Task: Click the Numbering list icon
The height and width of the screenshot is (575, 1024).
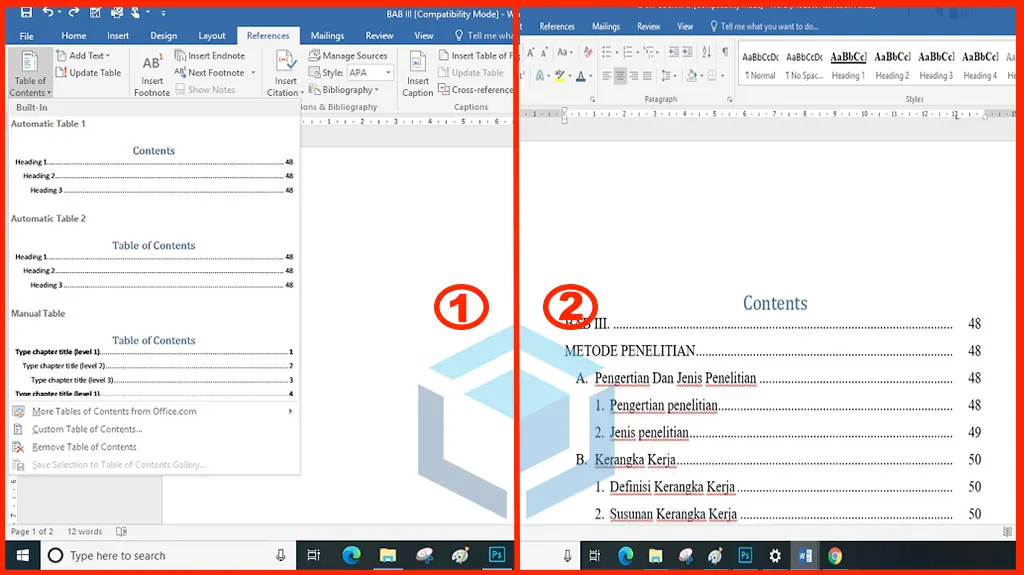Action: 630,52
